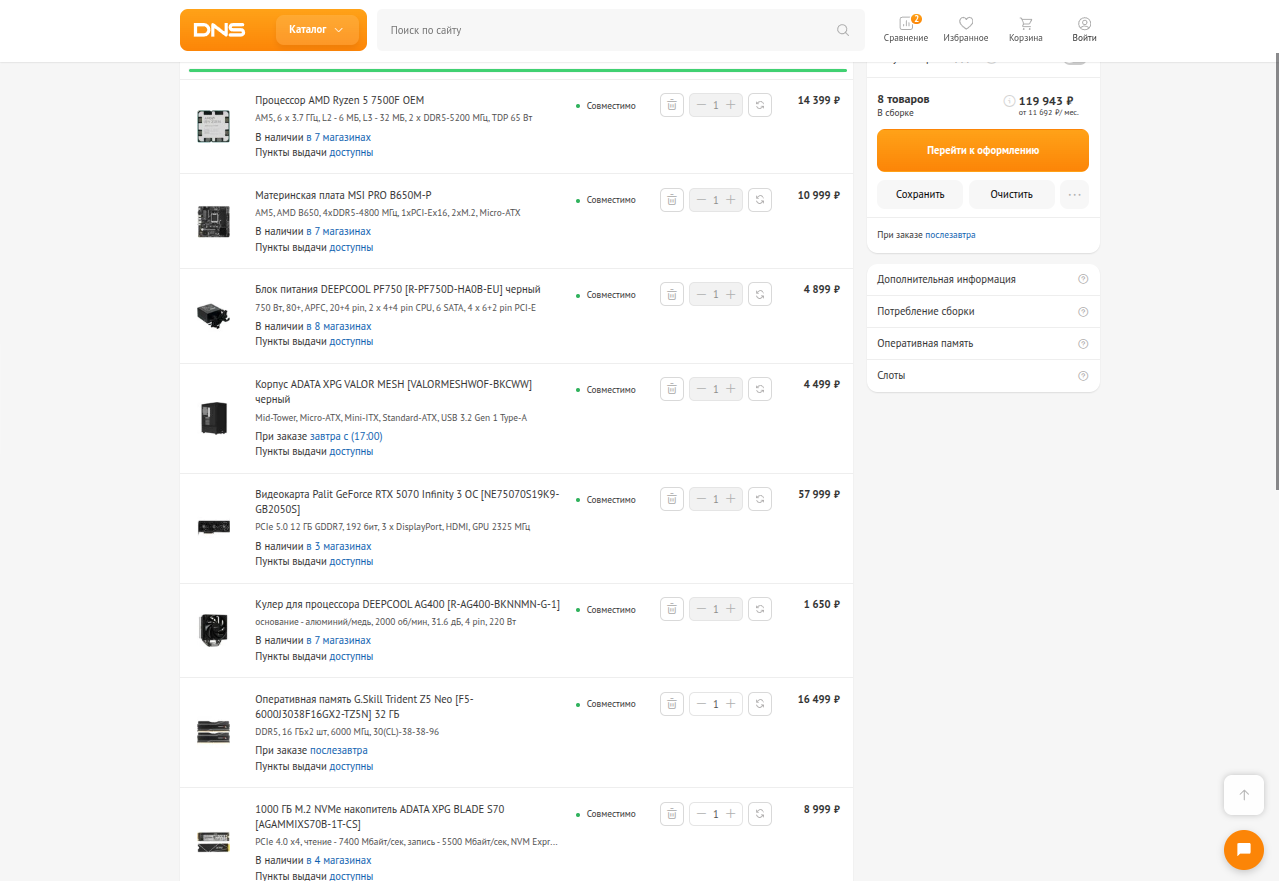Image resolution: width=1279 pixels, height=881 pixels.
Task: Click the search magnifier icon
Action: pyautogui.click(x=843, y=30)
